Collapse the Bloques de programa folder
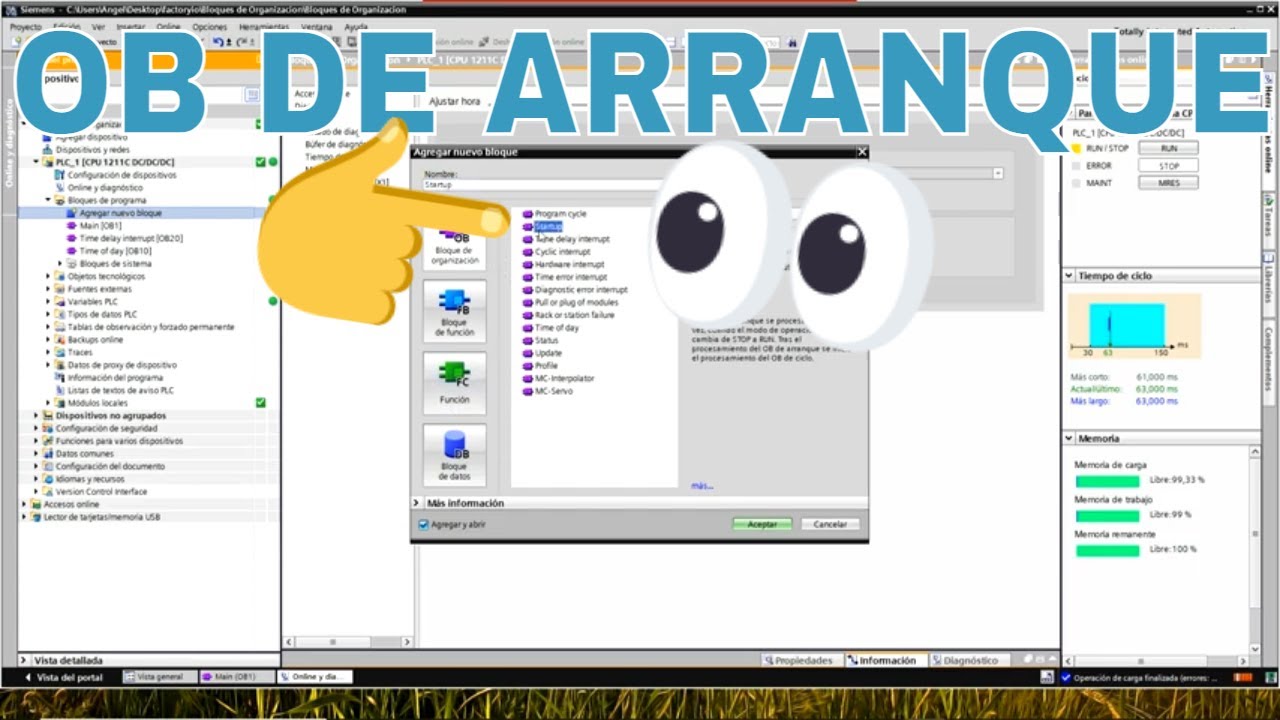1280x720 pixels. click(x=48, y=200)
